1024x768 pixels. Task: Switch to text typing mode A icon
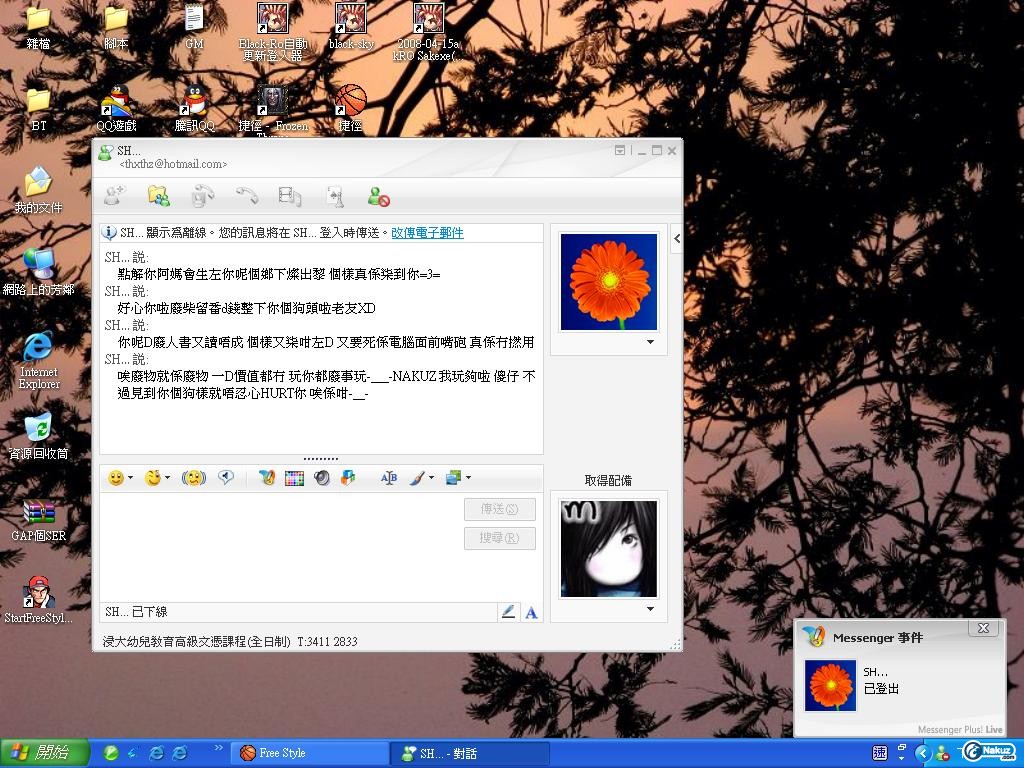(532, 613)
